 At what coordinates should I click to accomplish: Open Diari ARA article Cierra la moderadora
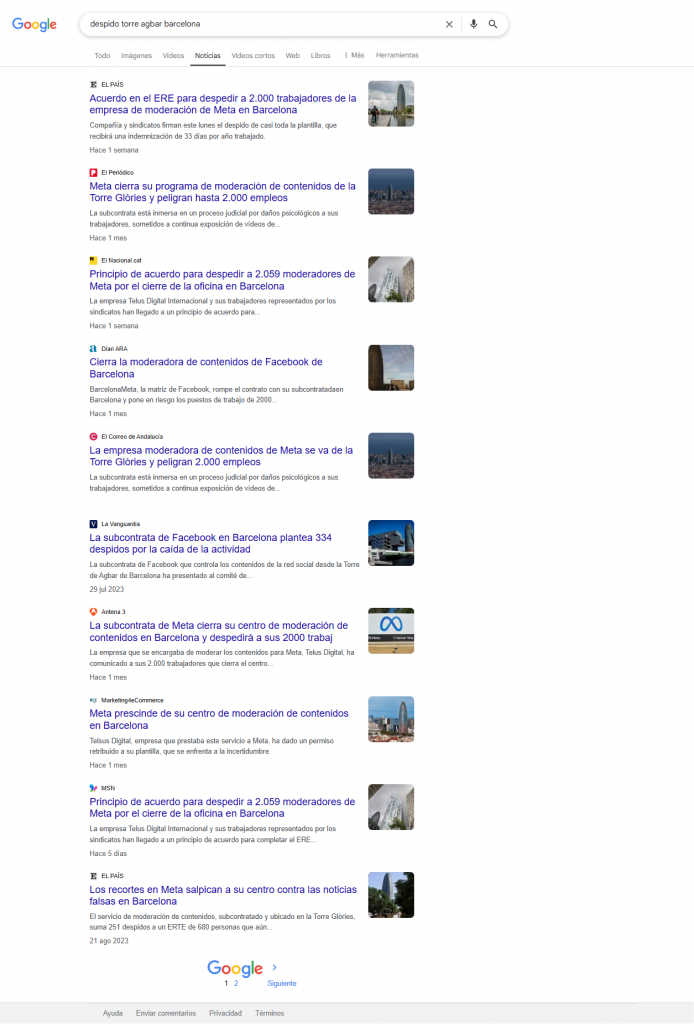pyautogui.click(x=206, y=368)
